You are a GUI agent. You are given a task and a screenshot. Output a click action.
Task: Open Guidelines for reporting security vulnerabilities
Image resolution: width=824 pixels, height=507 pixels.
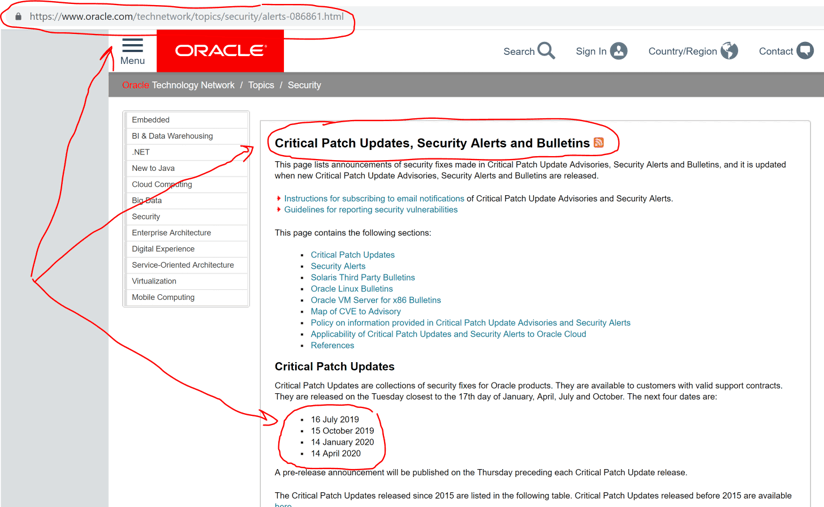pyautogui.click(x=371, y=210)
